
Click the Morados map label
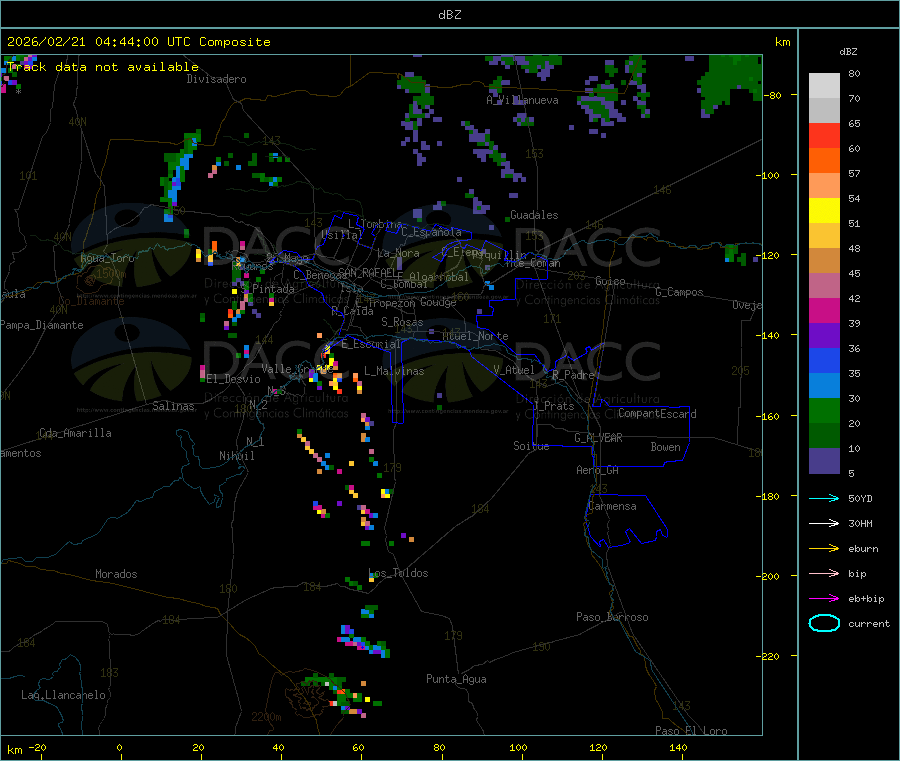point(117,574)
